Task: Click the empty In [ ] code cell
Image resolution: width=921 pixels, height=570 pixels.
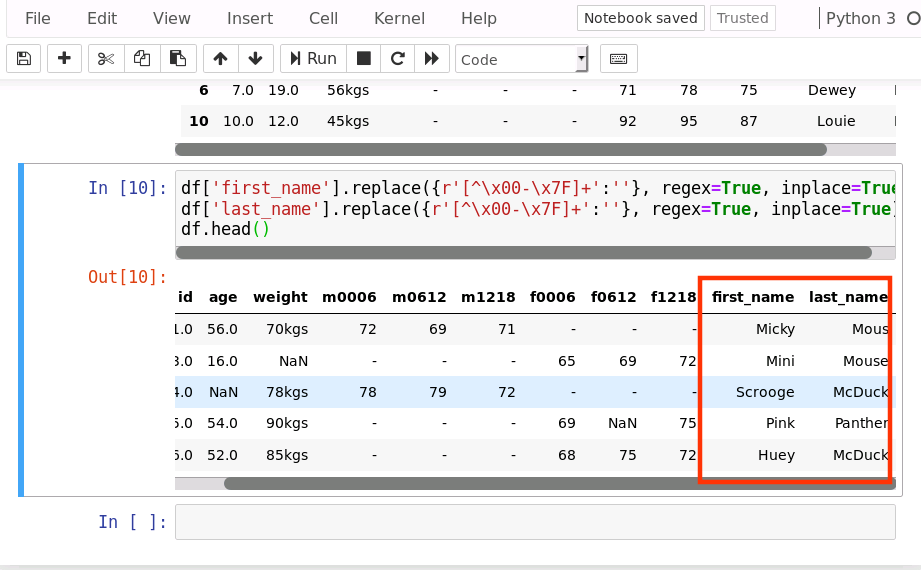Action: 534,522
